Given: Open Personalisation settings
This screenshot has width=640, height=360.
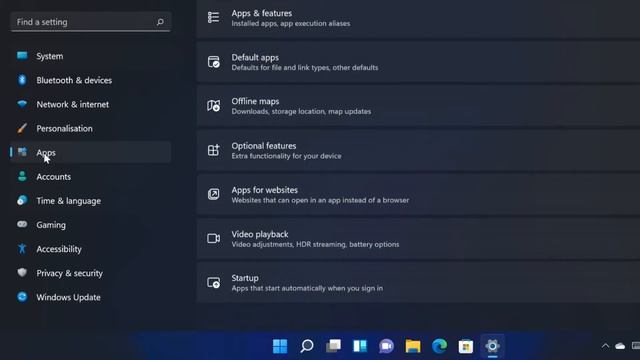Looking at the screenshot, I should click(91, 128).
